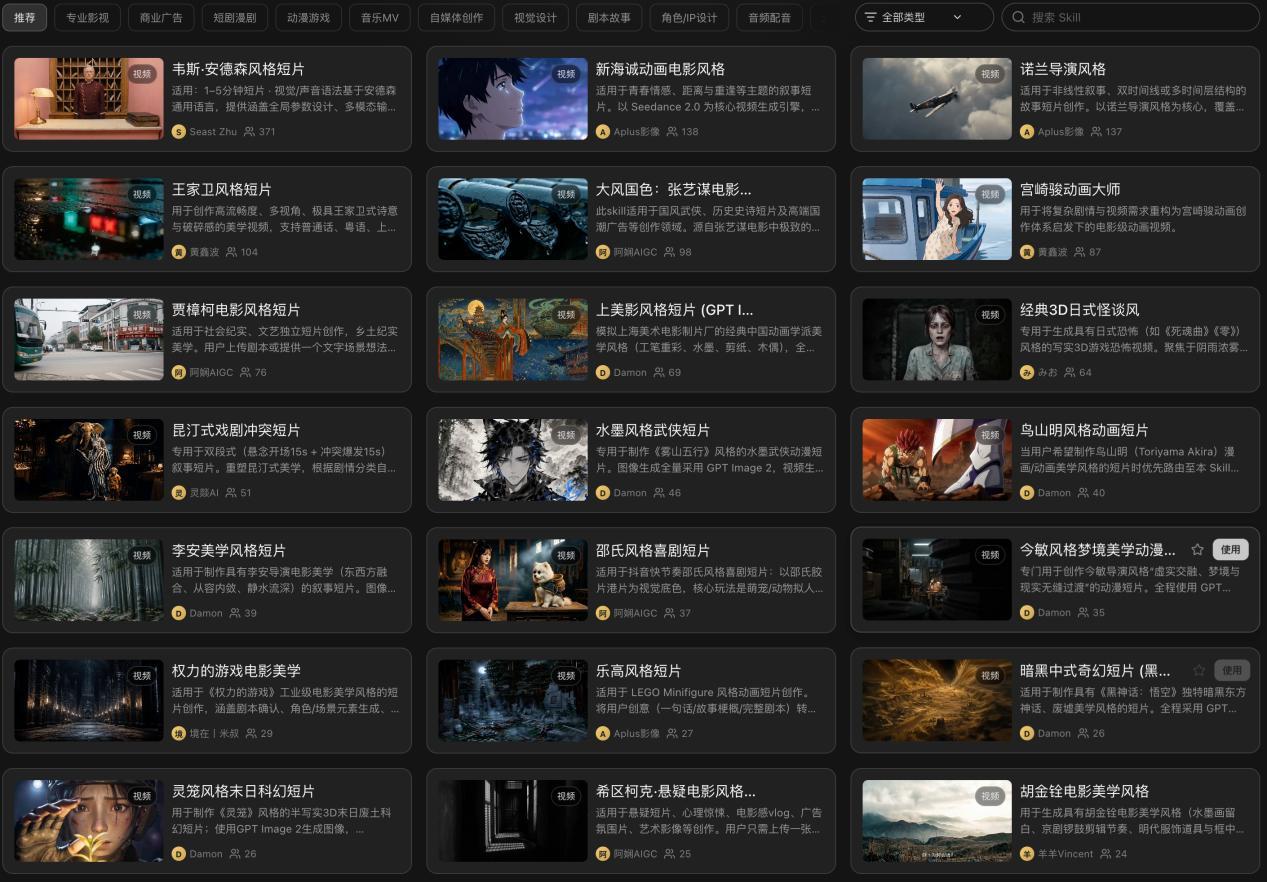Open the 动漫游戏 category tab
Screen dimensions: 1267x882
click(309, 17)
